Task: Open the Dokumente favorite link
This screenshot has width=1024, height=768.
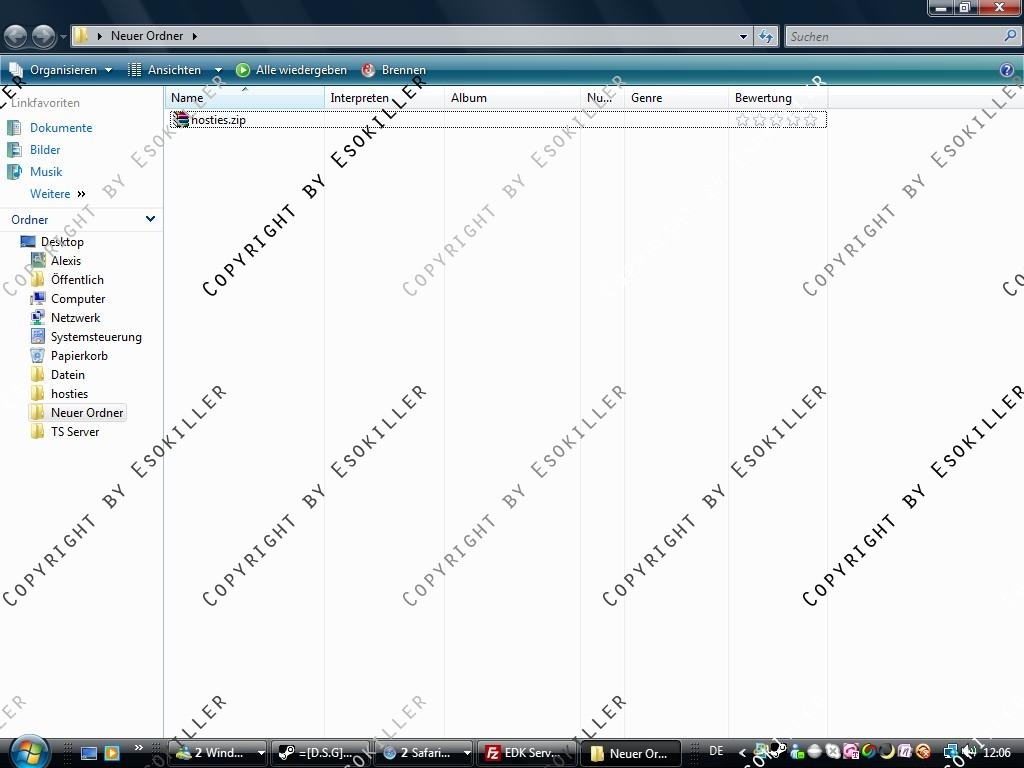Action: pyautogui.click(x=60, y=128)
